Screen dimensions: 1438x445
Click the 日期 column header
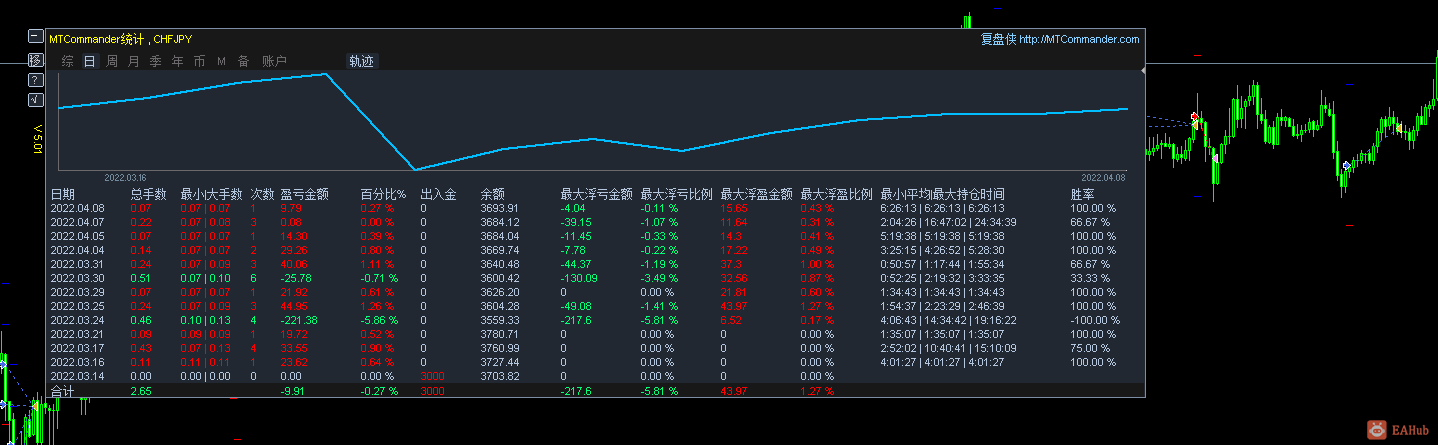click(62, 194)
